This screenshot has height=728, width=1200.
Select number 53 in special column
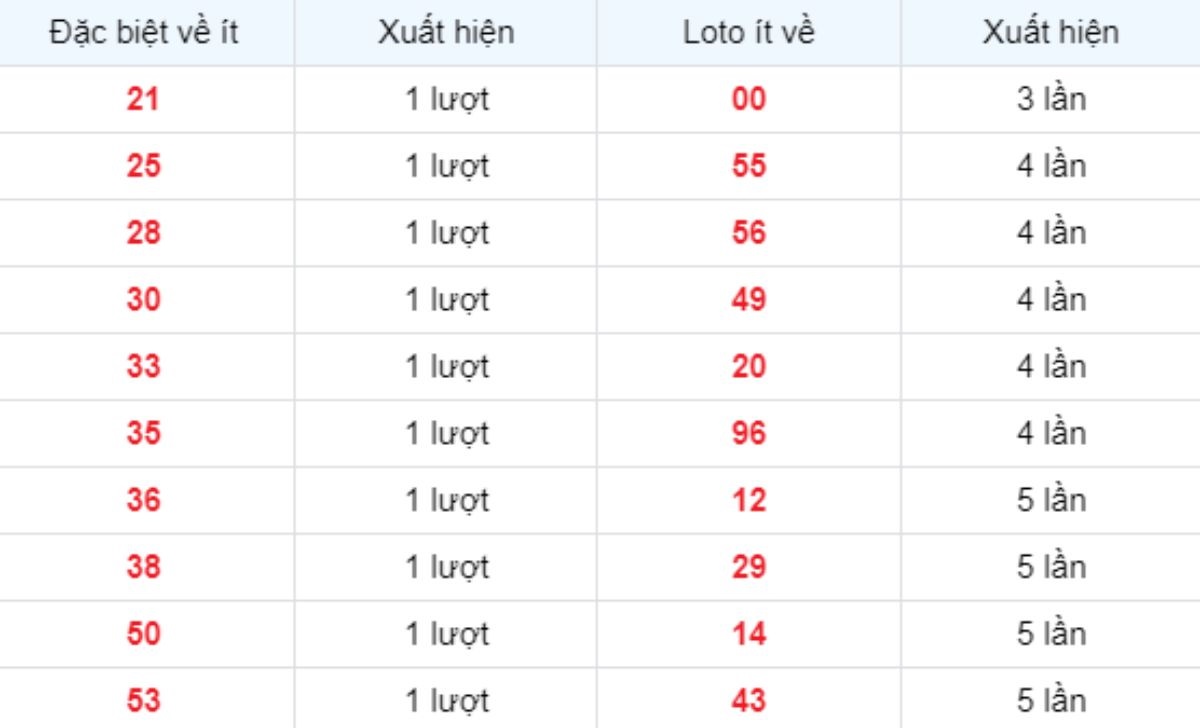click(x=143, y=701)
